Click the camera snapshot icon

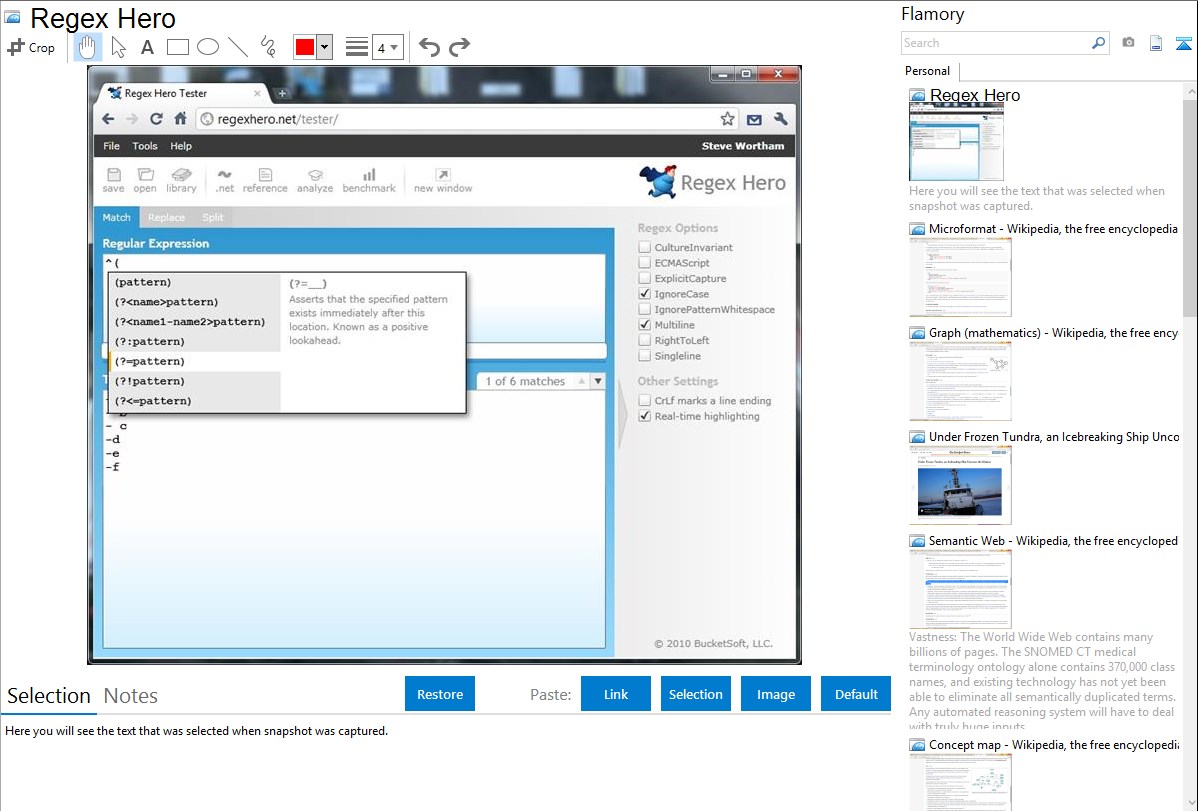tap(1128, 43)
